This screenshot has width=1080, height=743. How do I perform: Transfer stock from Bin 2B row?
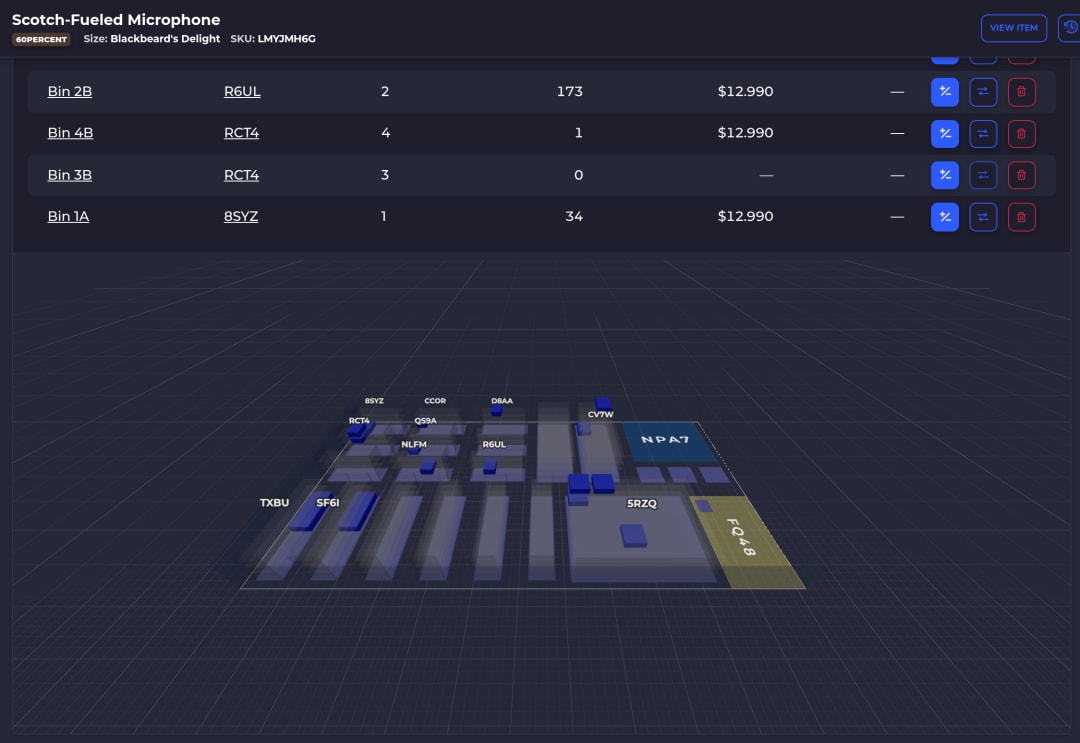pyautogui.click(x=983, y=92)
